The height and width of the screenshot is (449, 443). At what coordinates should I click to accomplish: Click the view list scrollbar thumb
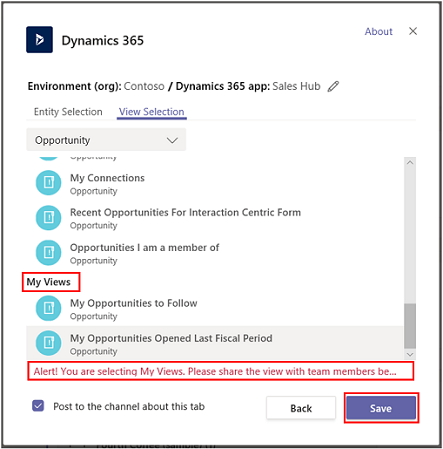point(410,326)
